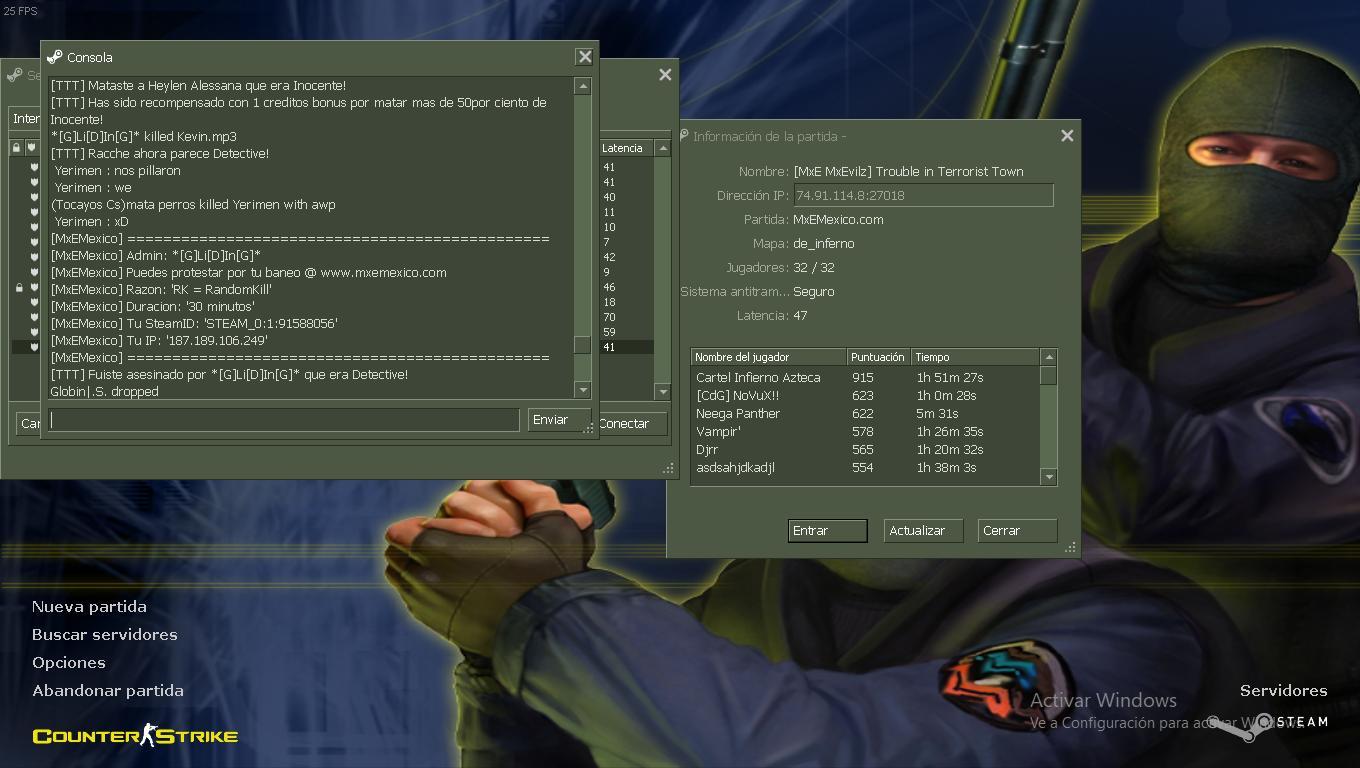This screenshot has height=768, width=1360.
Task: Click the player list scroll-up arrow
Action: point(1048,357)
